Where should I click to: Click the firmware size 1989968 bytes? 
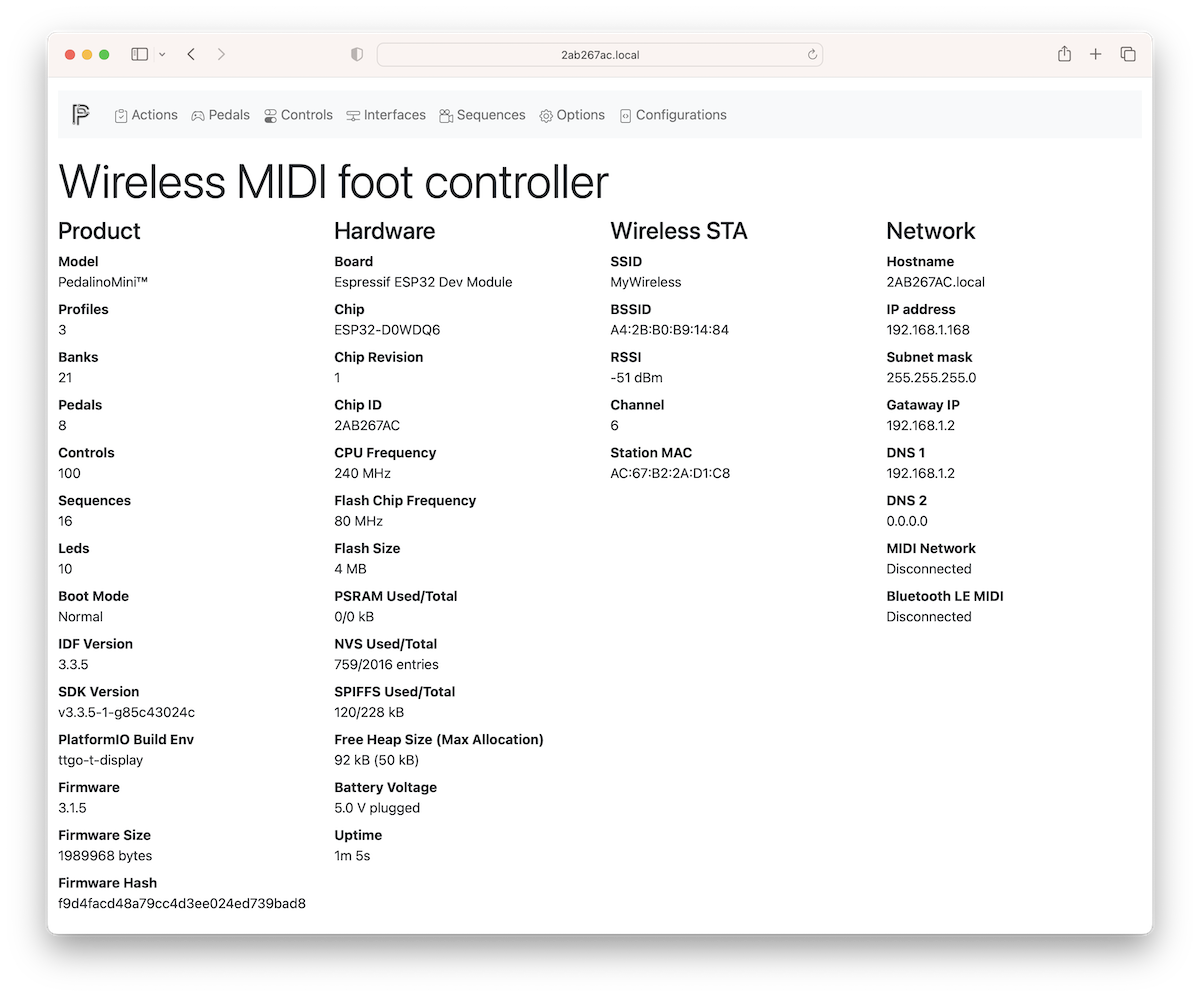point(105,856)
